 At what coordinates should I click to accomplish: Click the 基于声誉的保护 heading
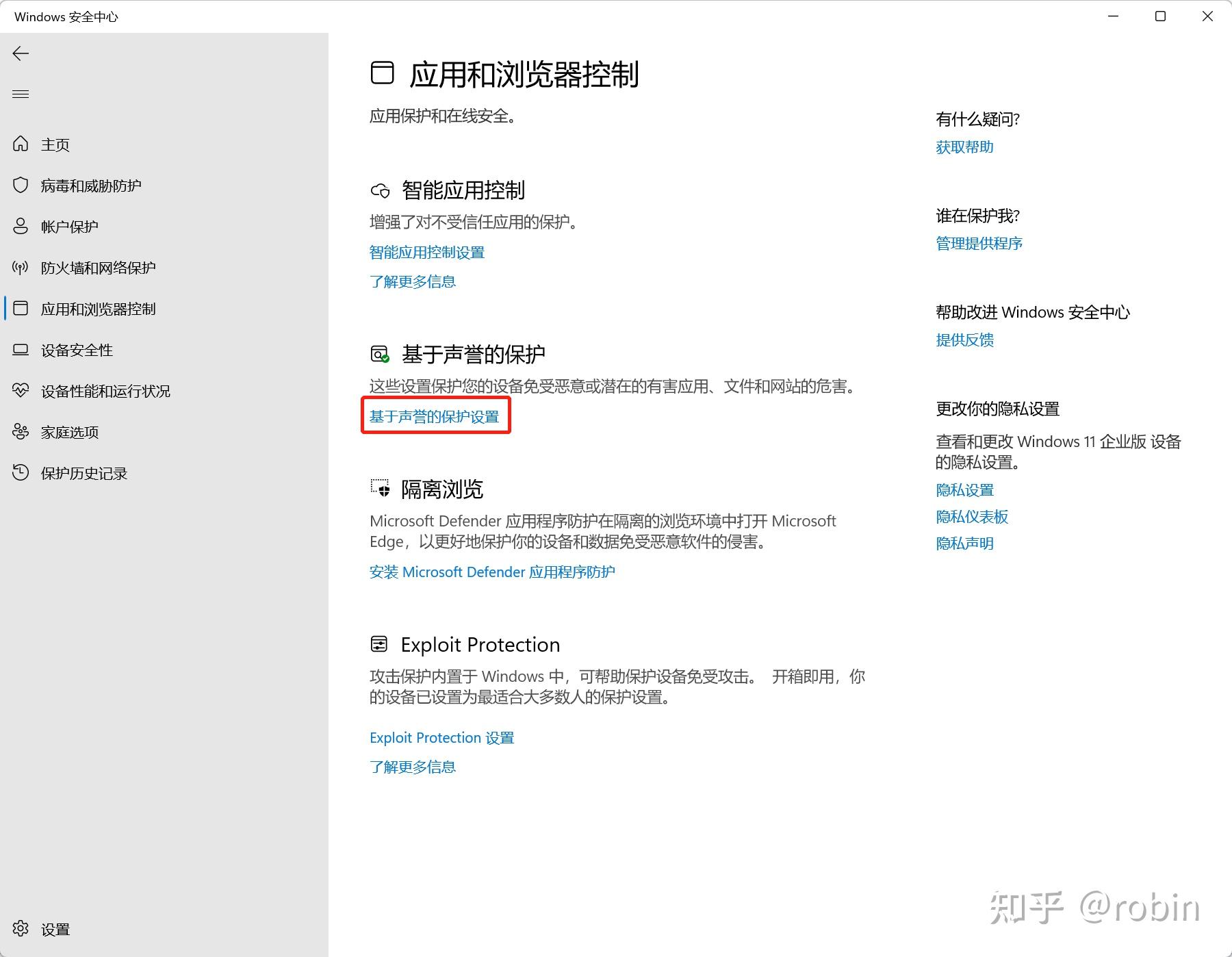(474, 354)
